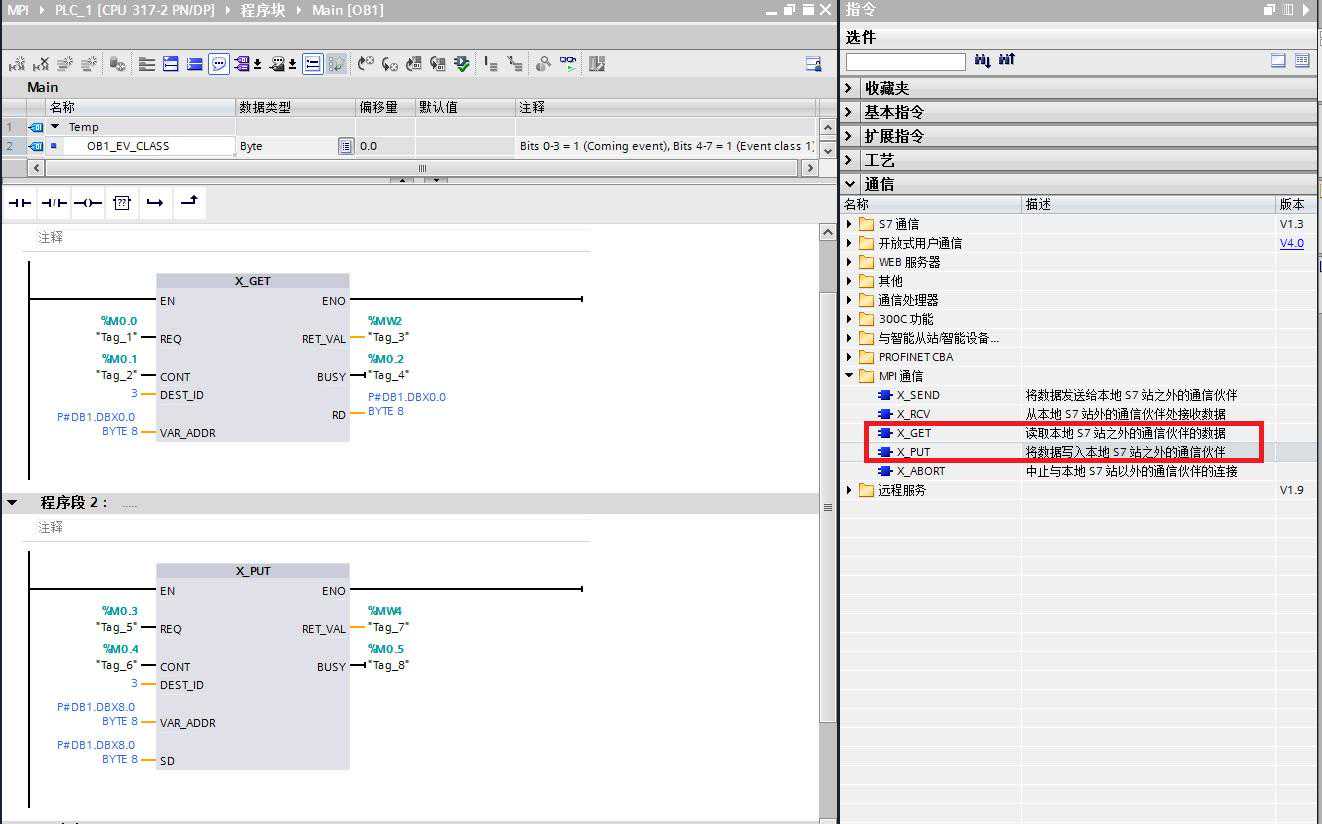Click the instruction search input field
Image resolution: width=1322 pixels, height=824 pixels.
(905, 62)
